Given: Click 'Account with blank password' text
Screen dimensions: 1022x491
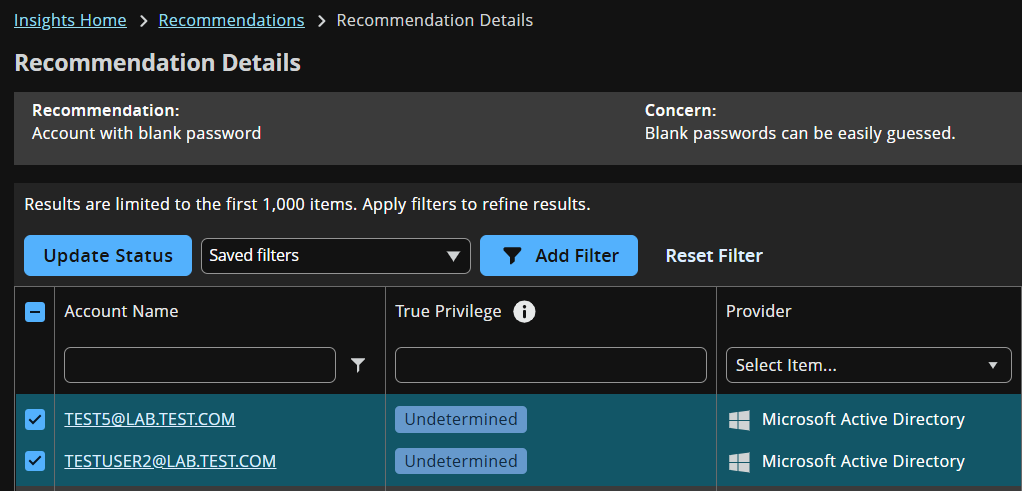Looking at the screenshot, I should (147, 134).
